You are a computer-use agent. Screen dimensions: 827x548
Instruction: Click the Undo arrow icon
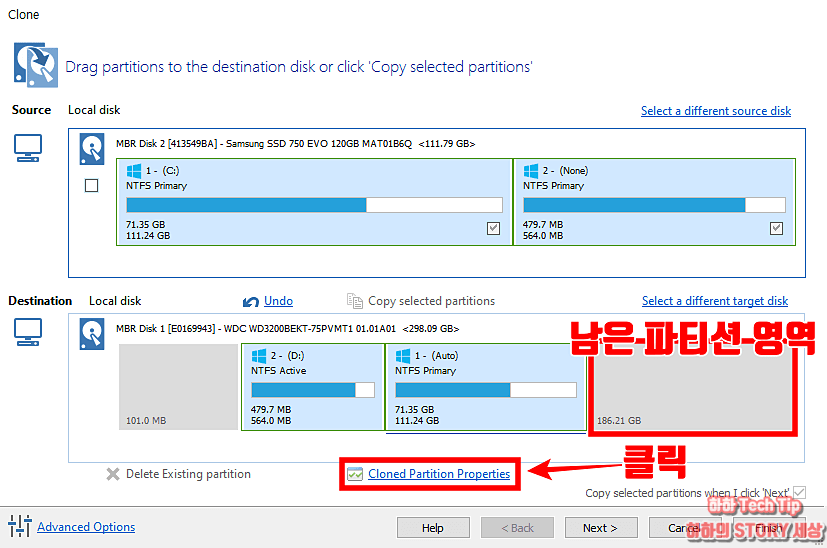coord(251,302)
